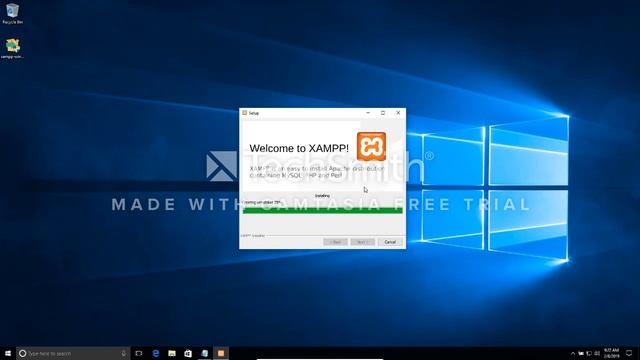Click the microphone icon in search box
This screenshot has width=640, height=360.
point(124,353)
